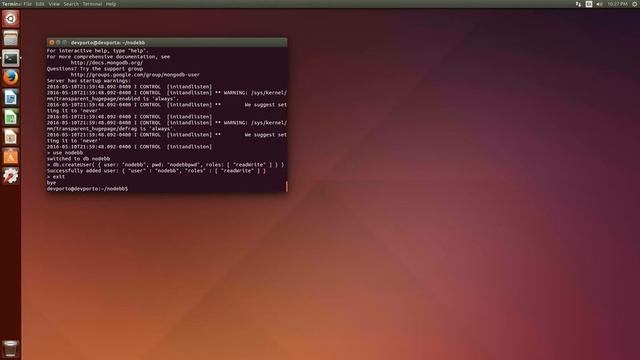Maximize the terminal window

coord(64,42)
